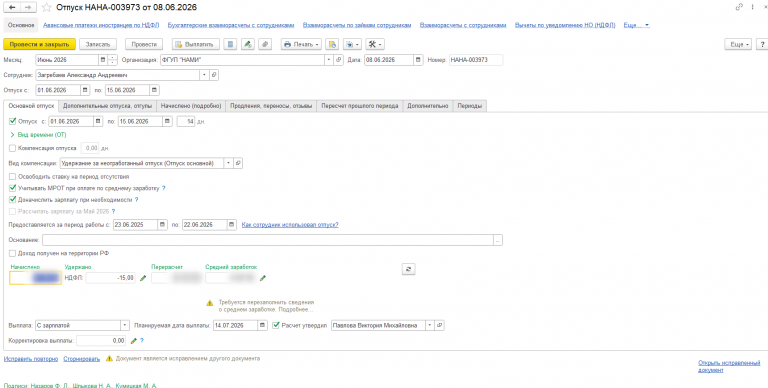Check Доход получен на территории РФ
Screen dimensions: 768x388
(13, 253)
